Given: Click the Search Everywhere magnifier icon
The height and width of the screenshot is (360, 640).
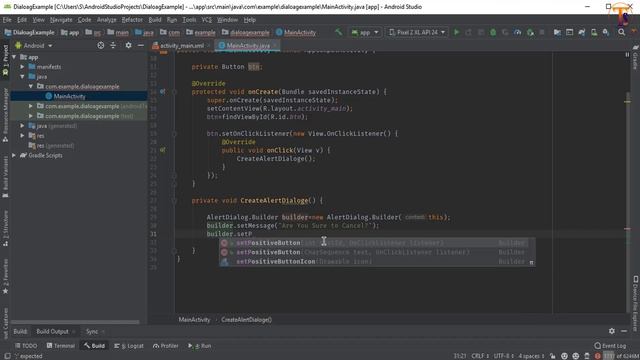Looking at the screenshot, I should 621,32.
